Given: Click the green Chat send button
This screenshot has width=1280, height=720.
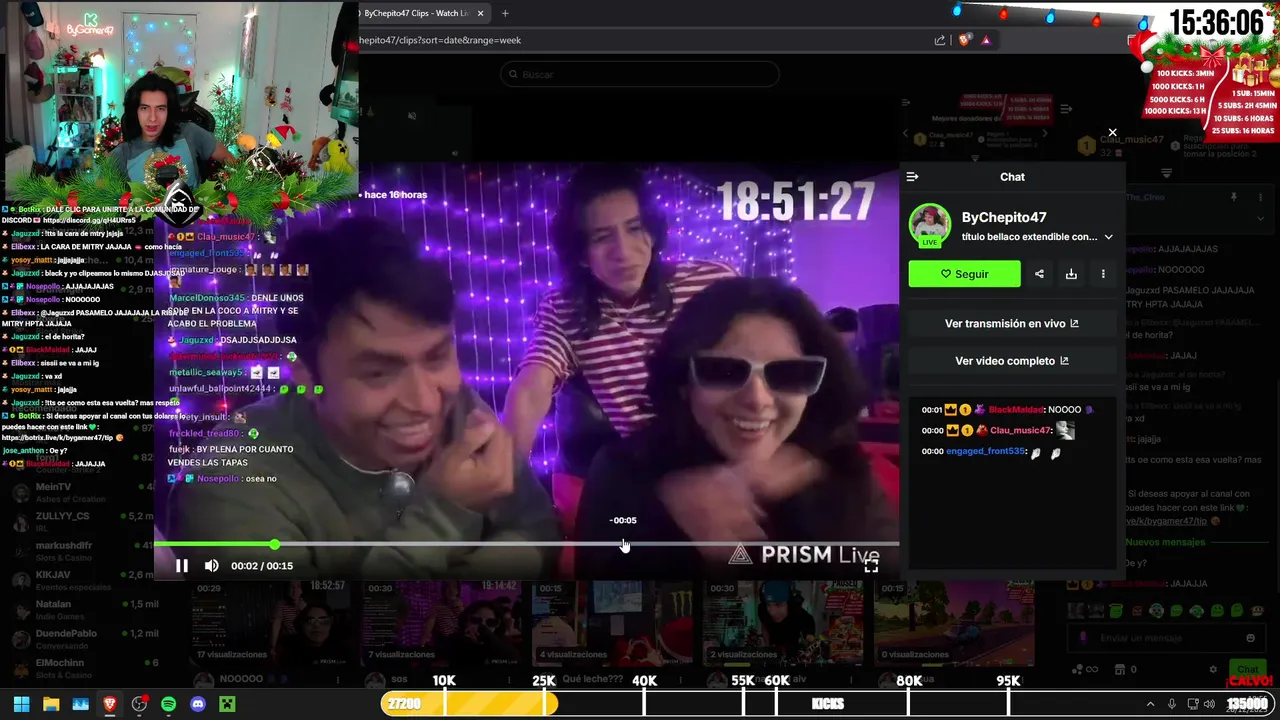Looking at the screenshot, I should pyautogui.click(x=1248, y=670).
